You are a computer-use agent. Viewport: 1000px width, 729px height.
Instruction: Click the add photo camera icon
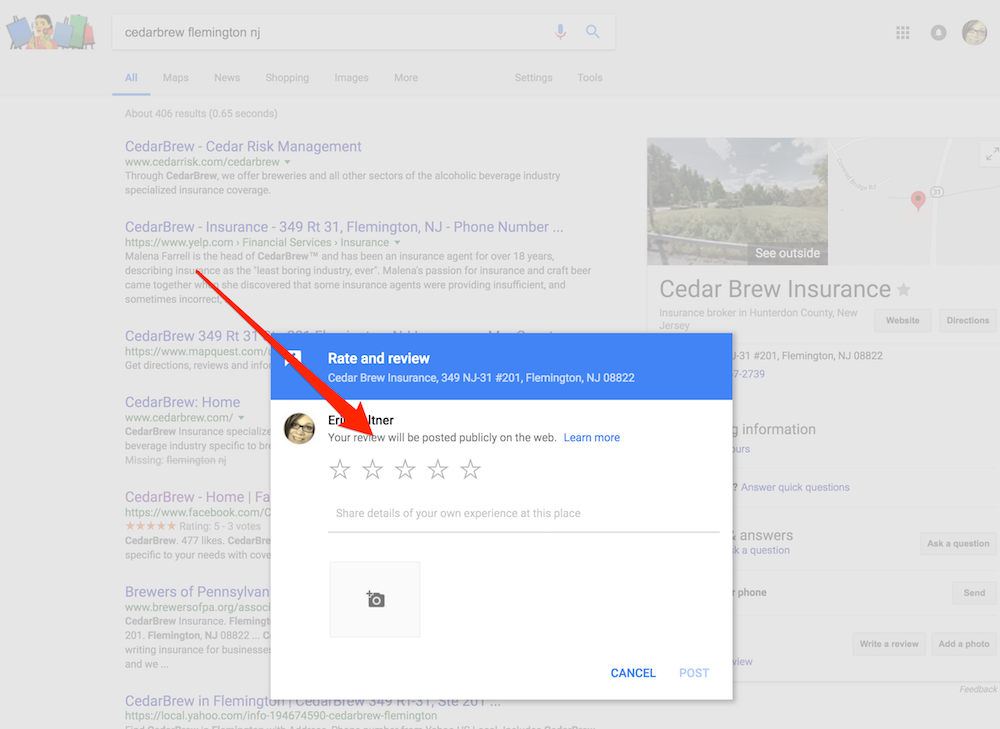[x=375, y=599]
